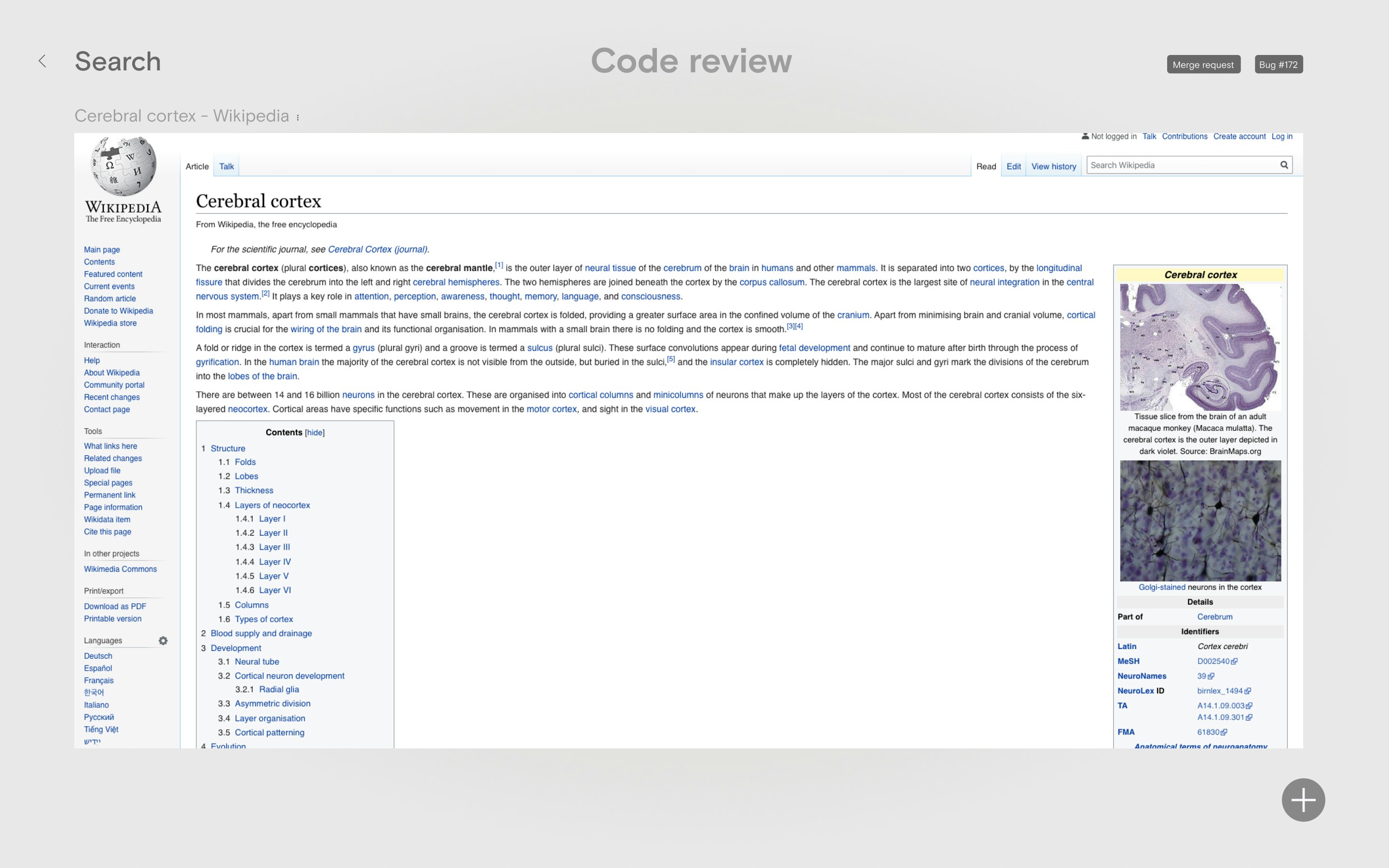The image size is (1389, 868).
Task: Open the language settings gear
Action: tap(163, 641)
